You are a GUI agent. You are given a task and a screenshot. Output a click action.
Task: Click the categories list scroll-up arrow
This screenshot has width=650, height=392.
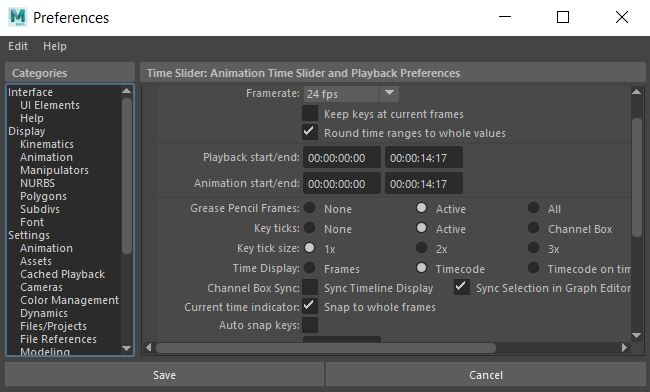(126, 91)
